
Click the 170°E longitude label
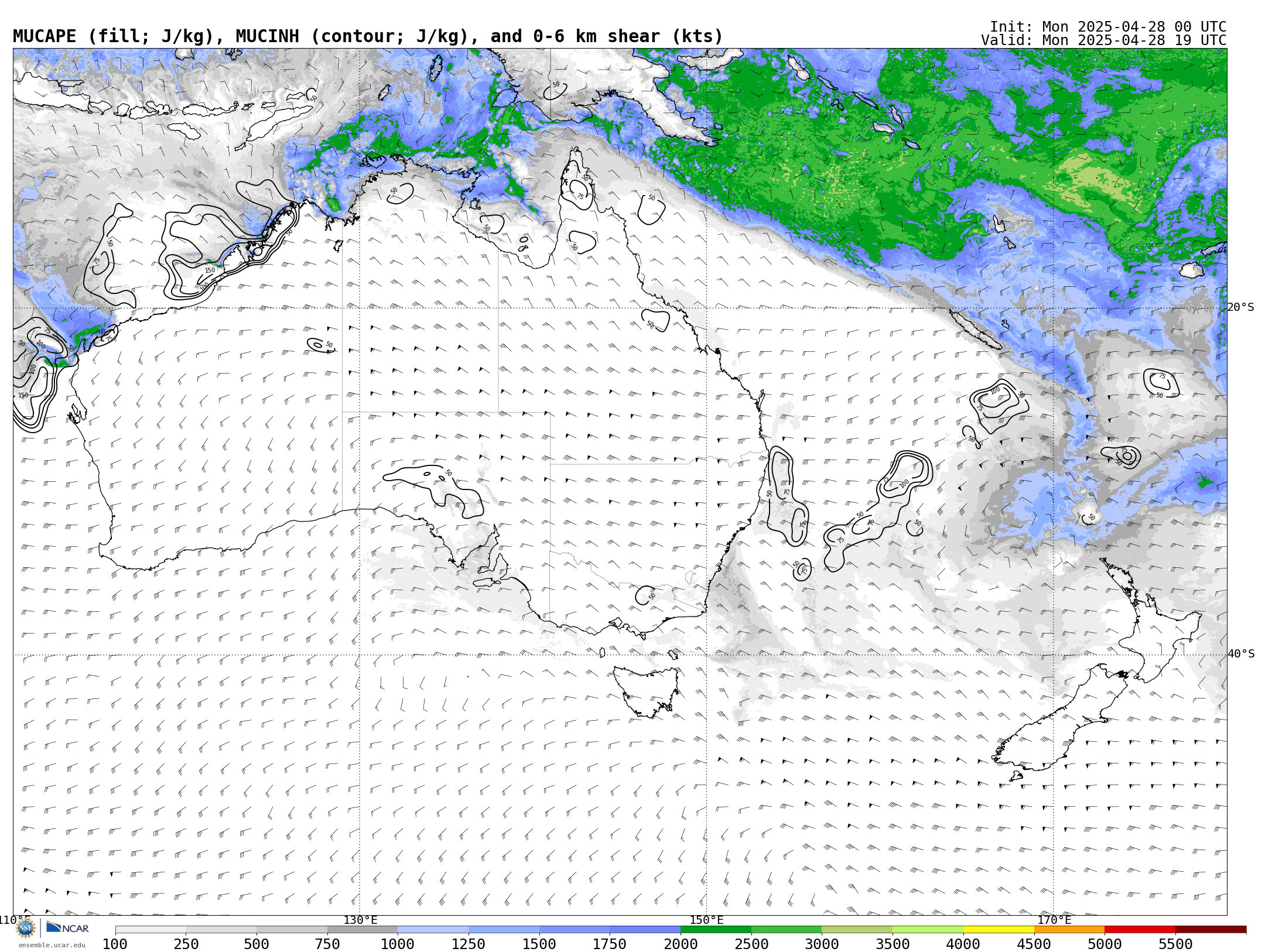pos(1054,920)
